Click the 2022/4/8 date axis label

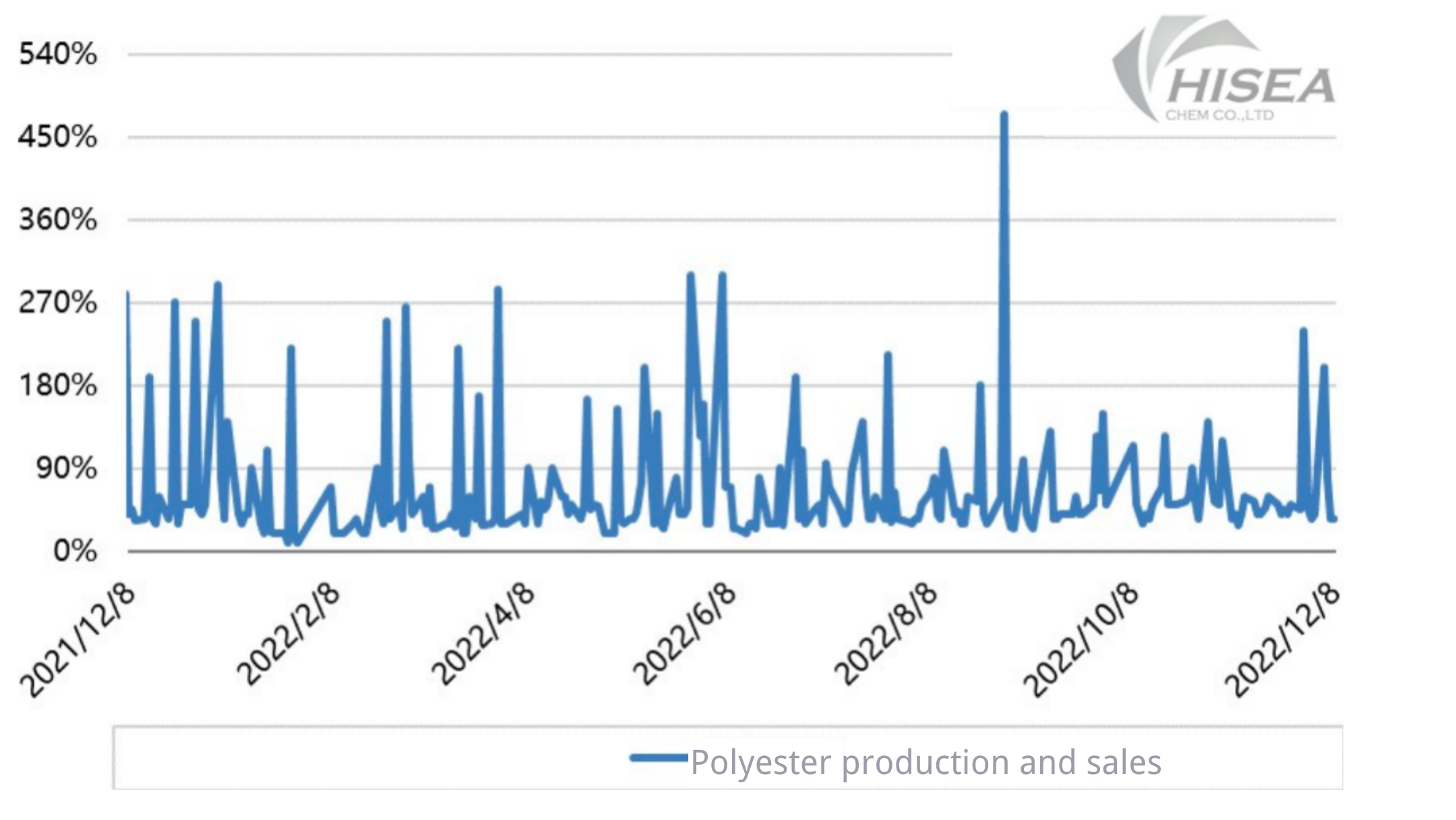(483, 634)
